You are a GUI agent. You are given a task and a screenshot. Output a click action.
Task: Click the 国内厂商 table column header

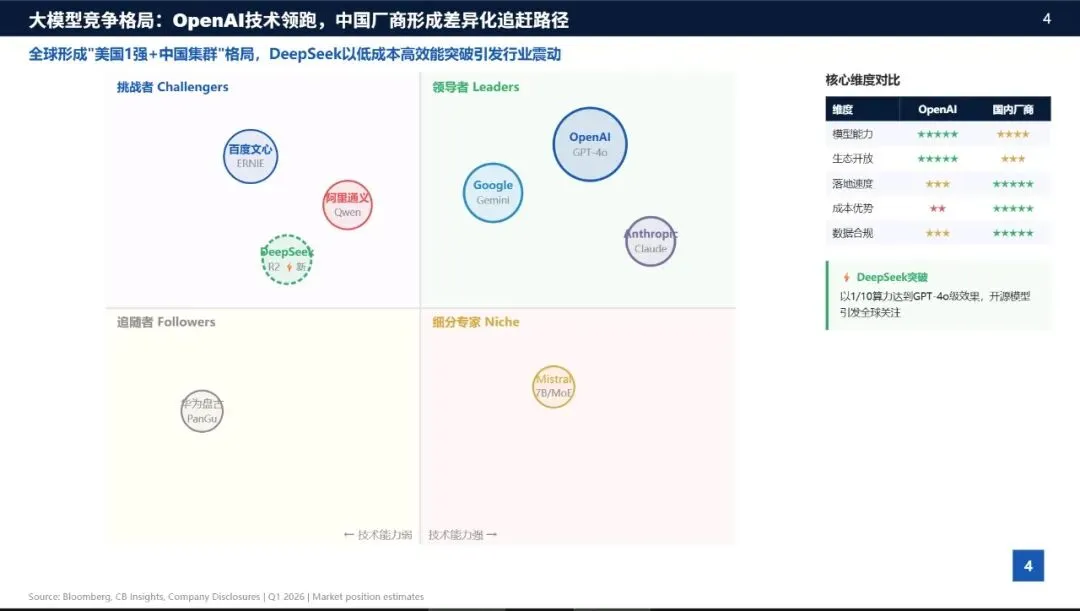tap(1013, 110)
